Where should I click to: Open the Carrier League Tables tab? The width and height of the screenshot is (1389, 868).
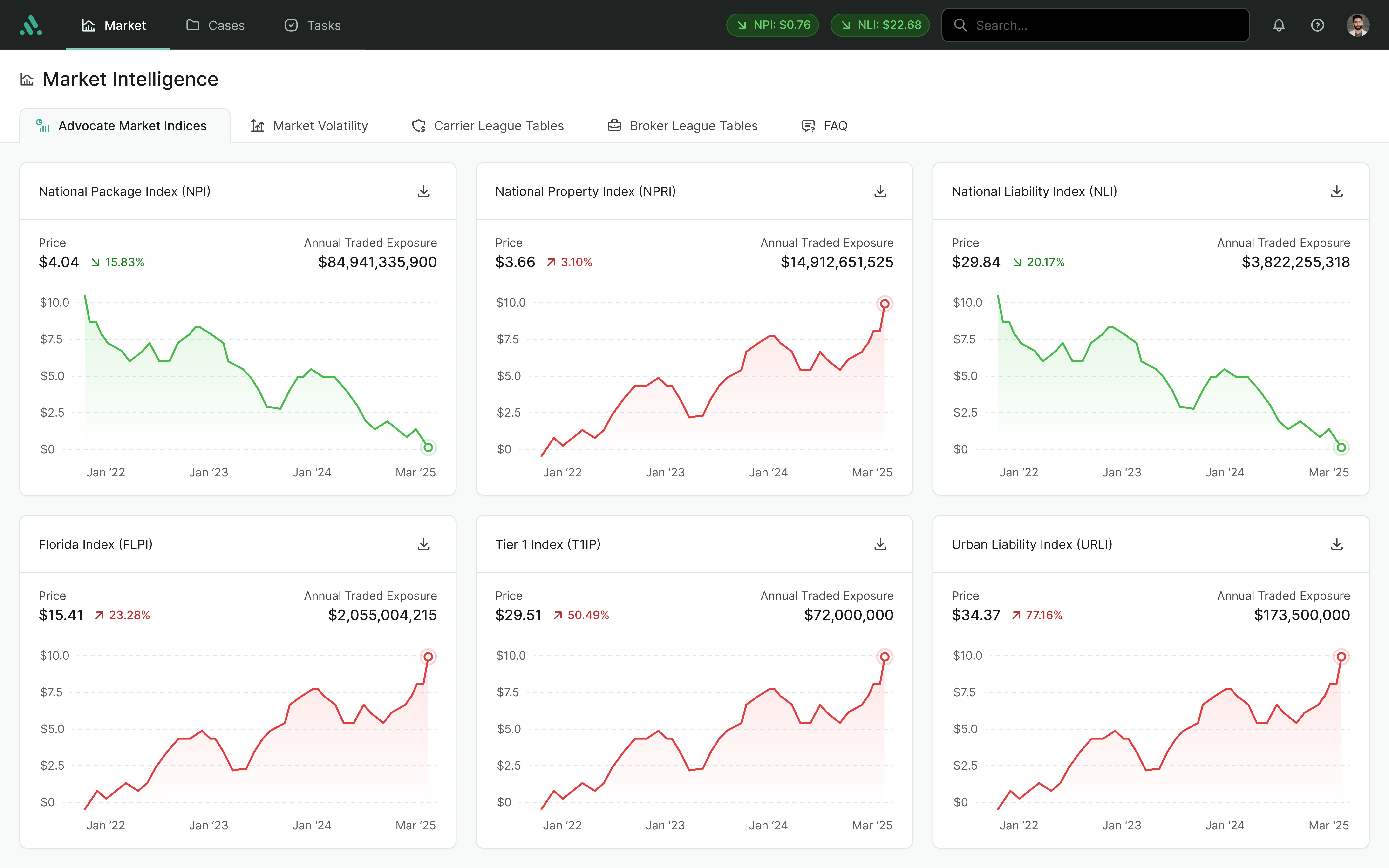coord(488,126)
